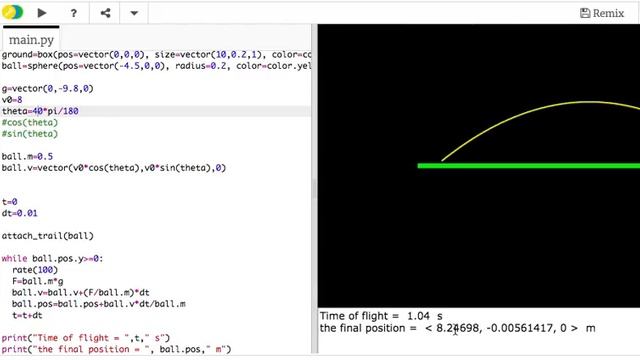Click the line 'ball.v=ball.v+(F/ball.m)*dt'
The height and width of the screenshot is (360, 640).
point(81,293)
